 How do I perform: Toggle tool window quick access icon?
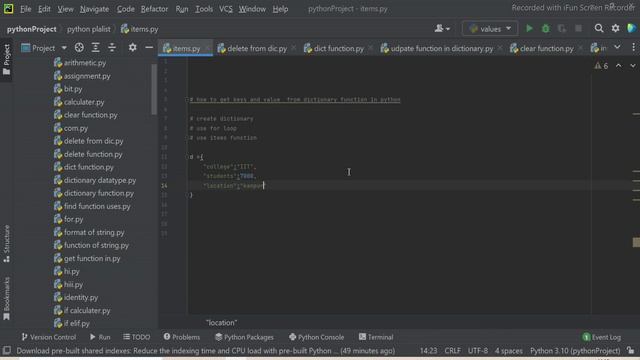coord(7,350)
